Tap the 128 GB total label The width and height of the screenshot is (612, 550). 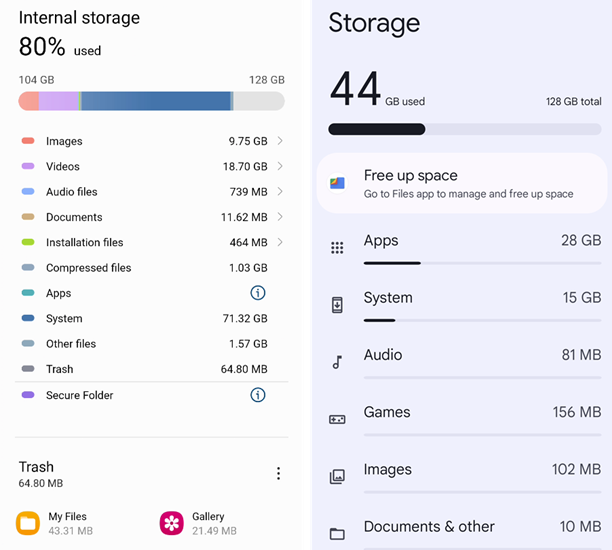coord(573,101)
